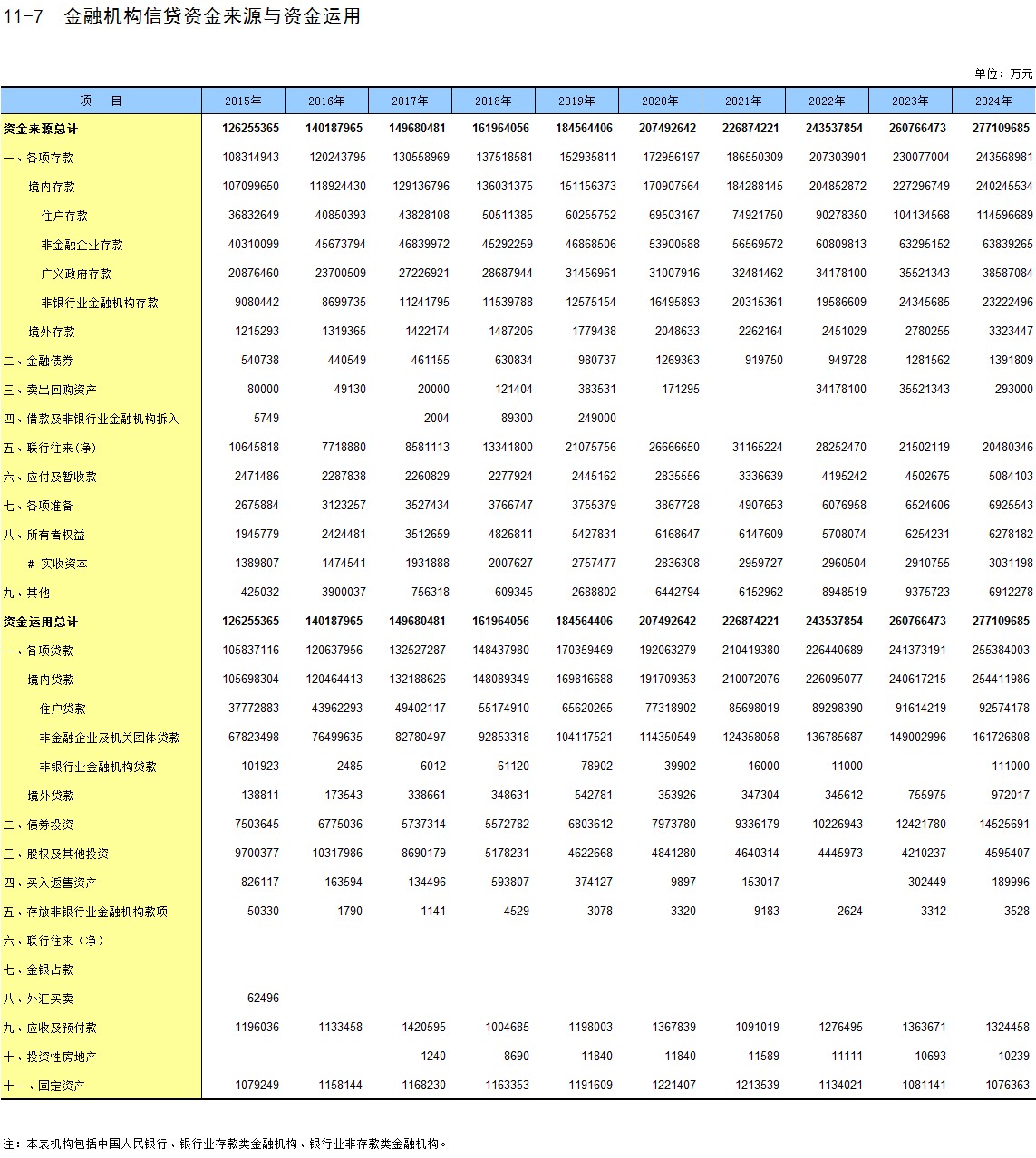Select the 八、所有者权益 row label

point(44,535)
